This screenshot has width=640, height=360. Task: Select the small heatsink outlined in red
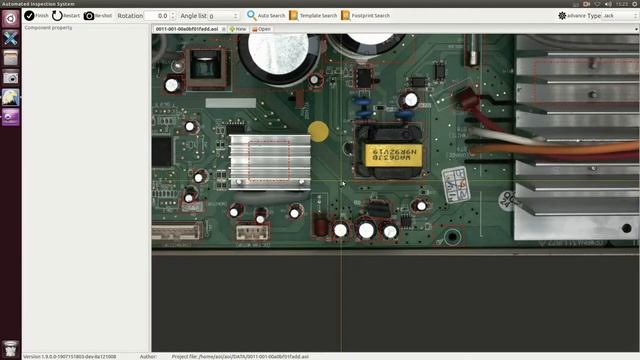pos(270,162)
